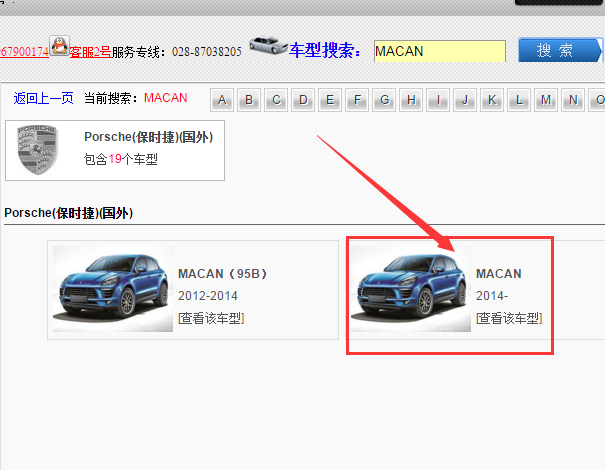
Task: Click 查看该车型 under MACAN 2014-
Action: click(x=509, y=318)
